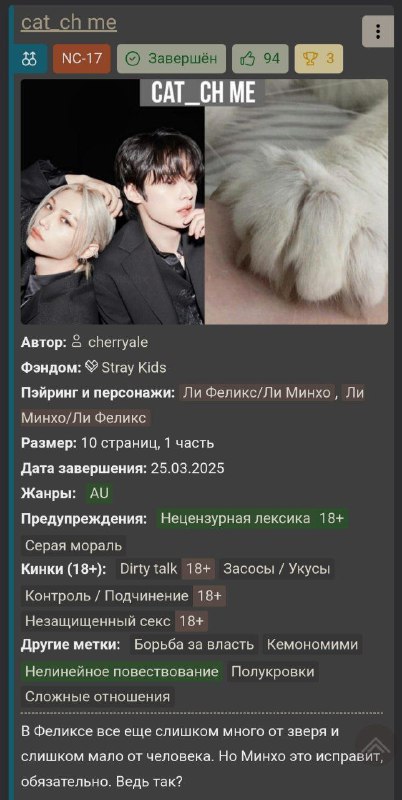Click the Завершён status badge
The height and width of the screenshot is (800, 402).
pyautogui.click(x=171, y=59)
